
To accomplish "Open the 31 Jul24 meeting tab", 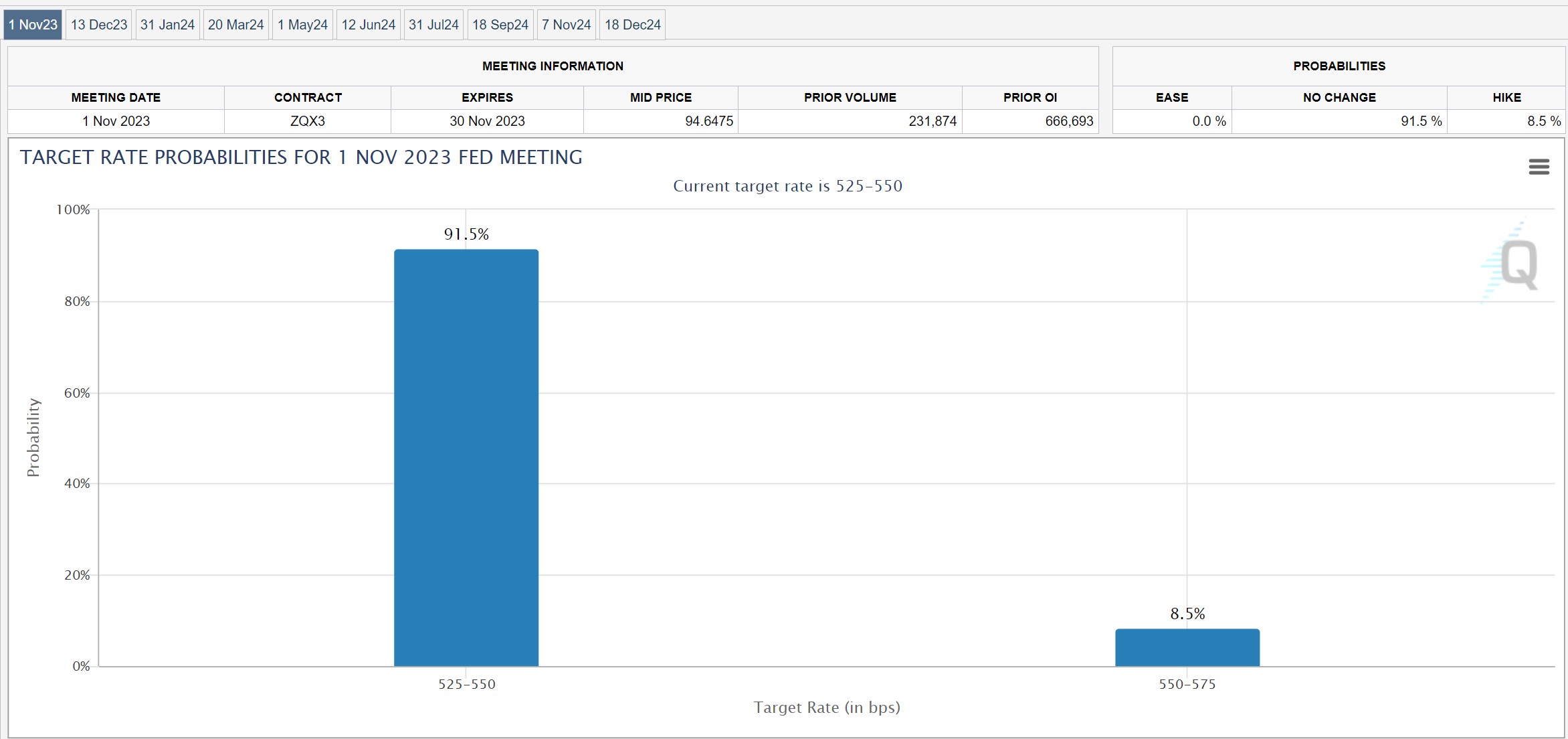I will coord(433,25).
